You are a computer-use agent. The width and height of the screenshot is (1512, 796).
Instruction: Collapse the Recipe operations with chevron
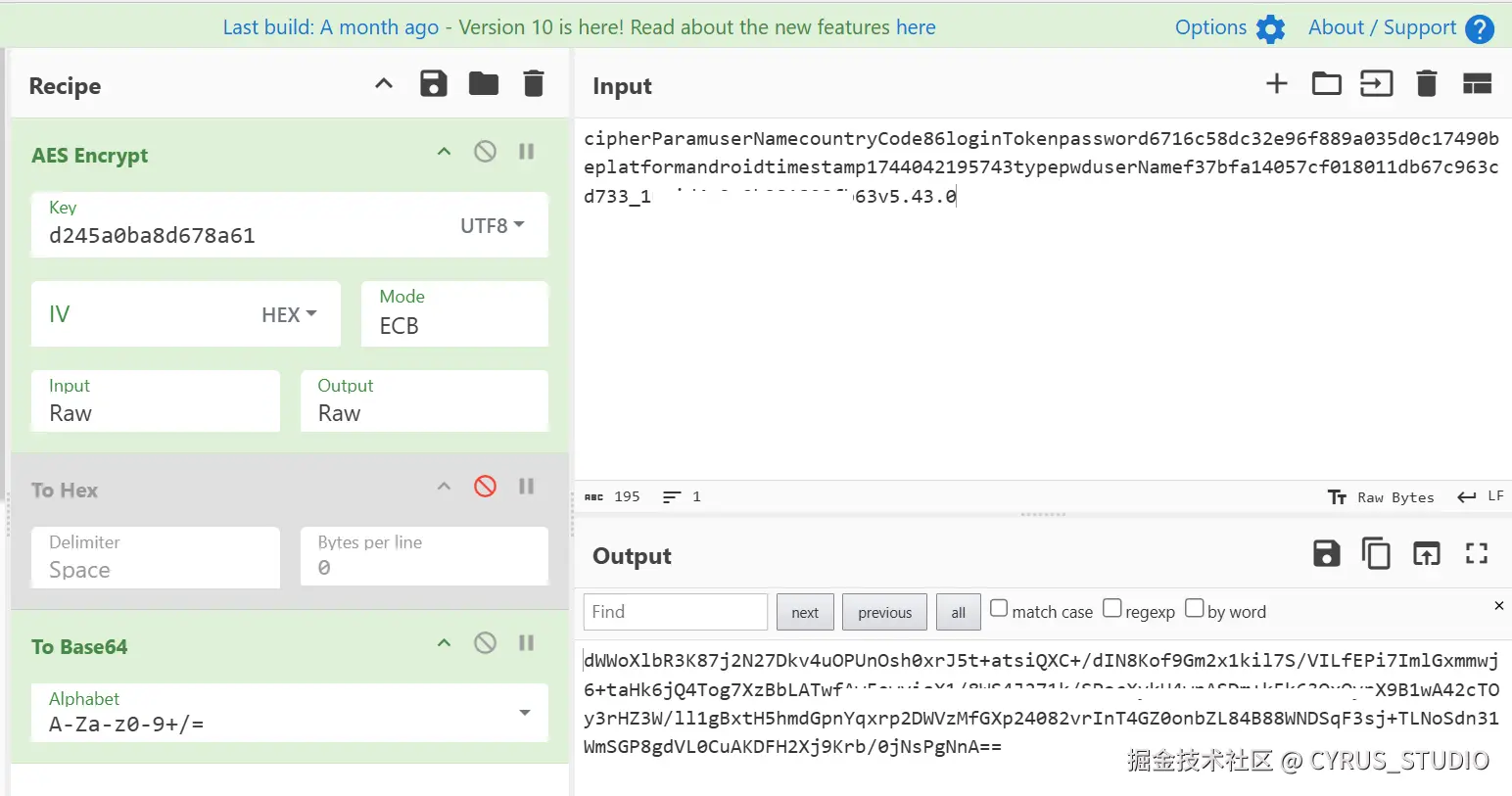point(384,84)
